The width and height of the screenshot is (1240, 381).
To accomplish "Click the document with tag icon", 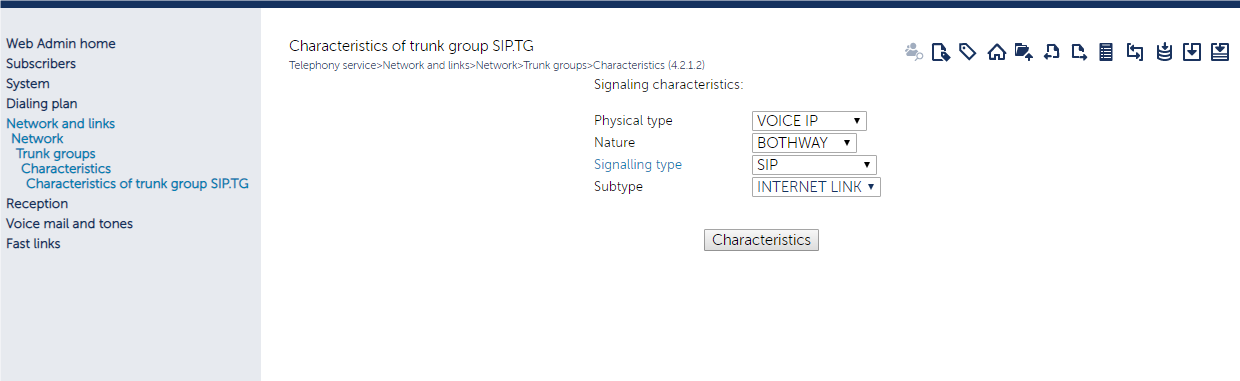I will [940, 52].
